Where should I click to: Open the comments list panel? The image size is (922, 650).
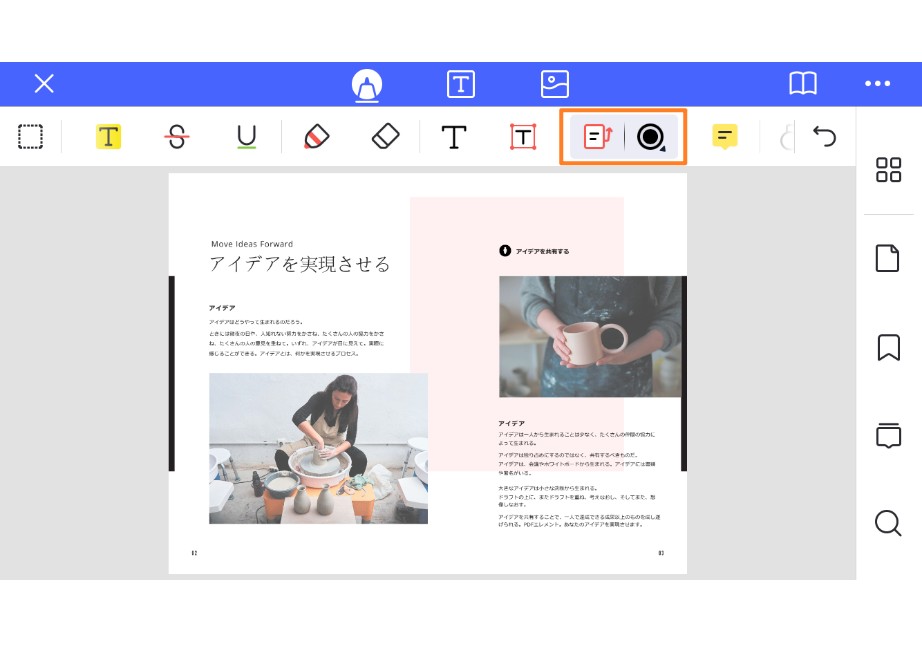click(x=888, y=435)
